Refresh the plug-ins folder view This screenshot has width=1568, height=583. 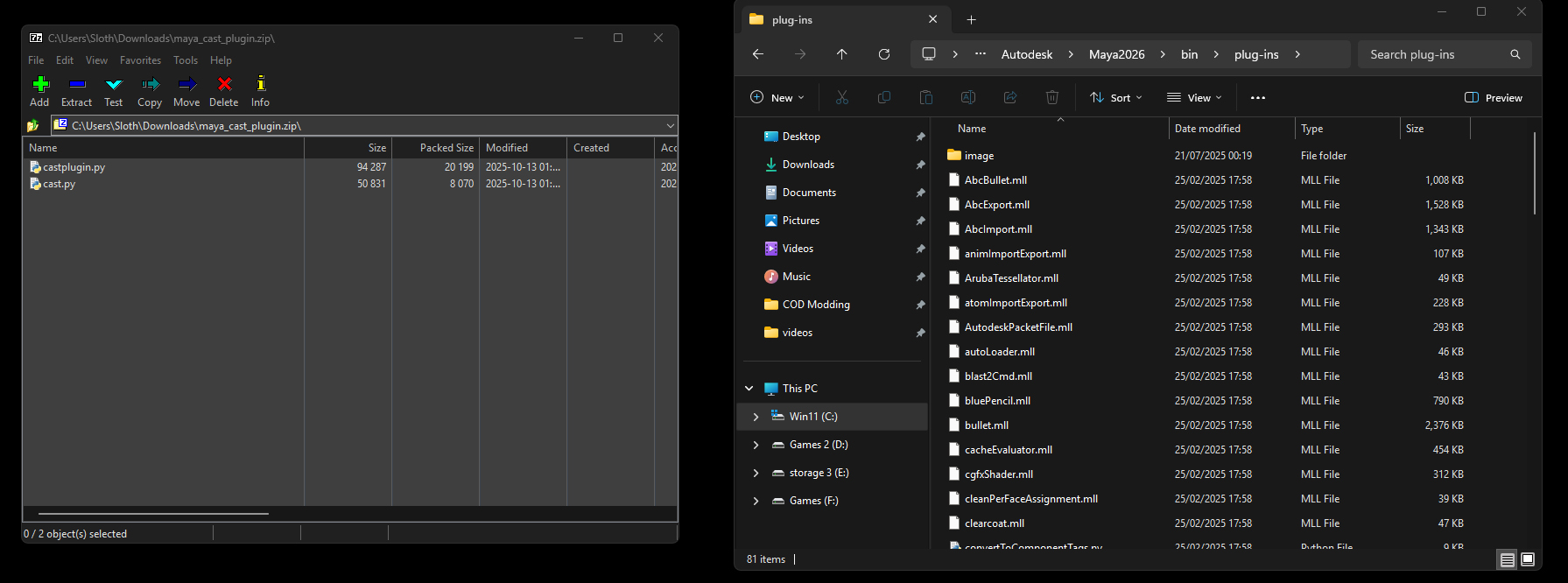884,54
